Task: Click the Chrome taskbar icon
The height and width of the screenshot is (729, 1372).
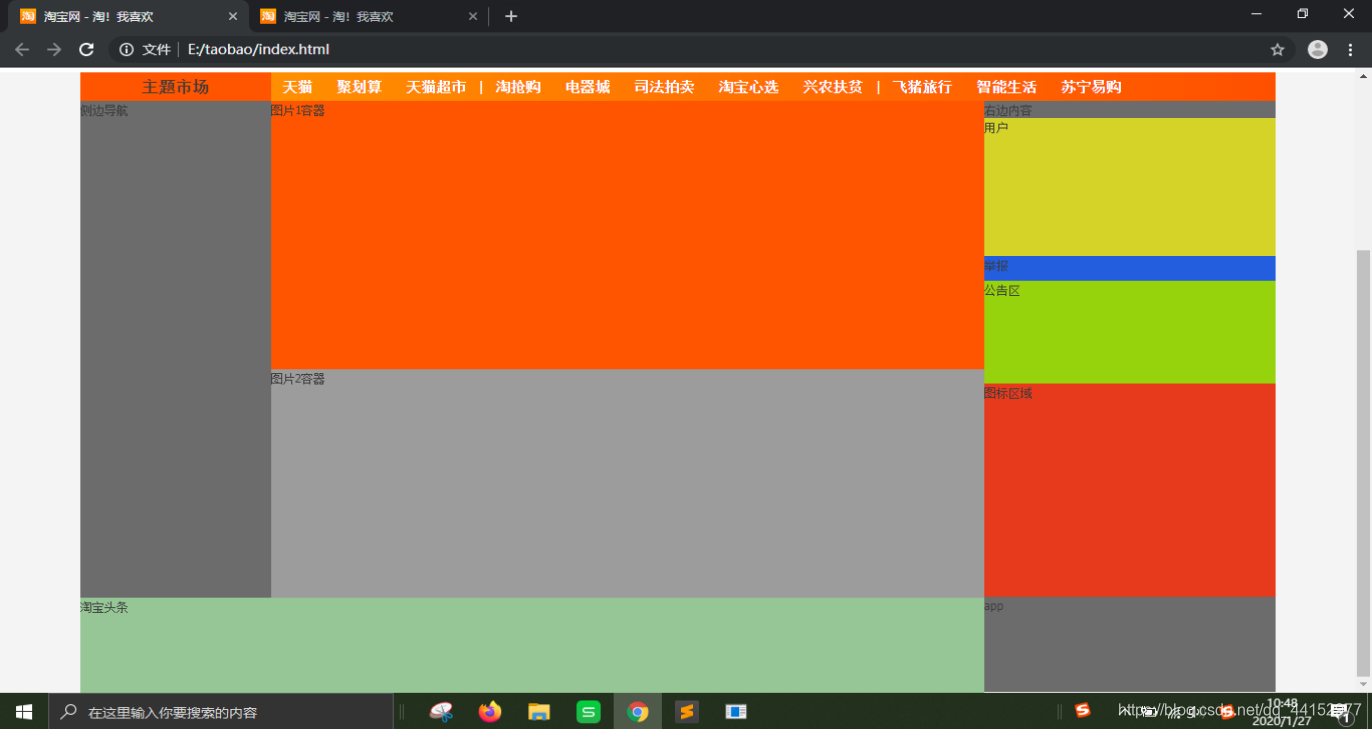Action: pyautogui.click(x=637, y=712)
